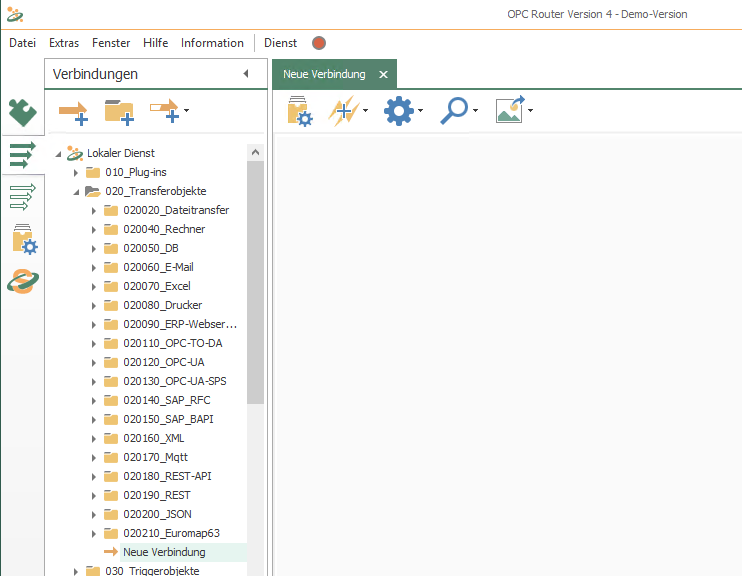
Task: Expand the 020070_Excel folder
Action: pos(94,286)
